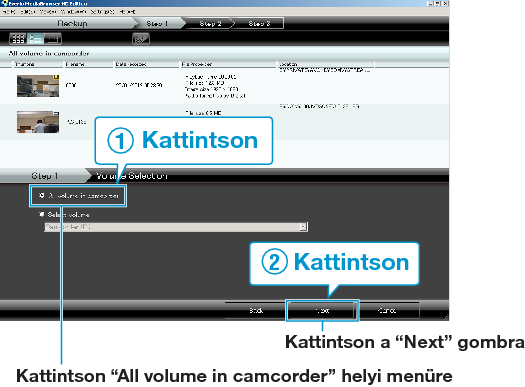Open the File menu
This screenshot has height=387, width=525.
click(9, 12)
